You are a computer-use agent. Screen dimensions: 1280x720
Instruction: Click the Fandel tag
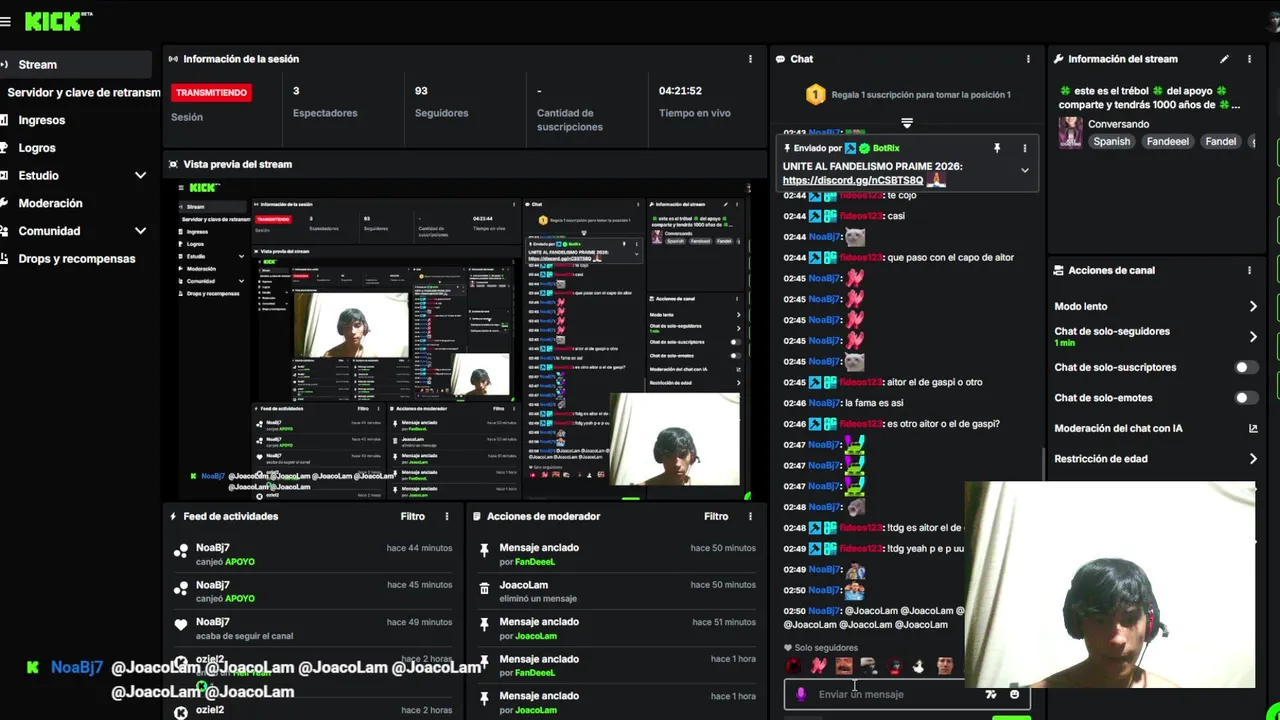1220,142
